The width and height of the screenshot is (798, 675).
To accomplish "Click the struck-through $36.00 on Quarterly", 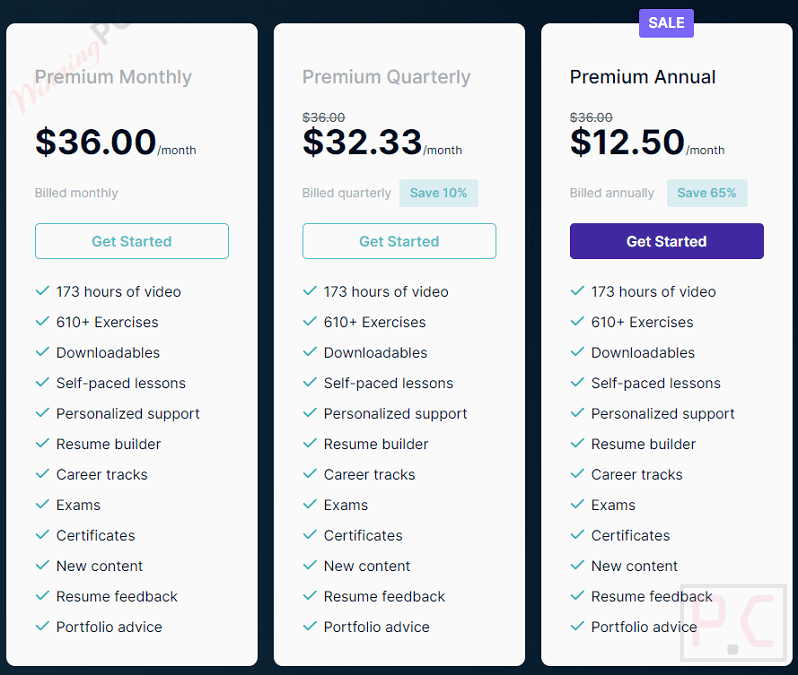I will point(324,118).
